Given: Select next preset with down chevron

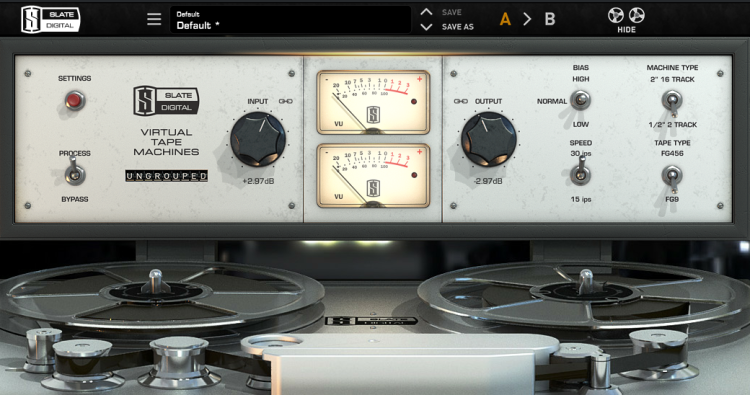Looking at the screenshot, I should coord(426,27).
